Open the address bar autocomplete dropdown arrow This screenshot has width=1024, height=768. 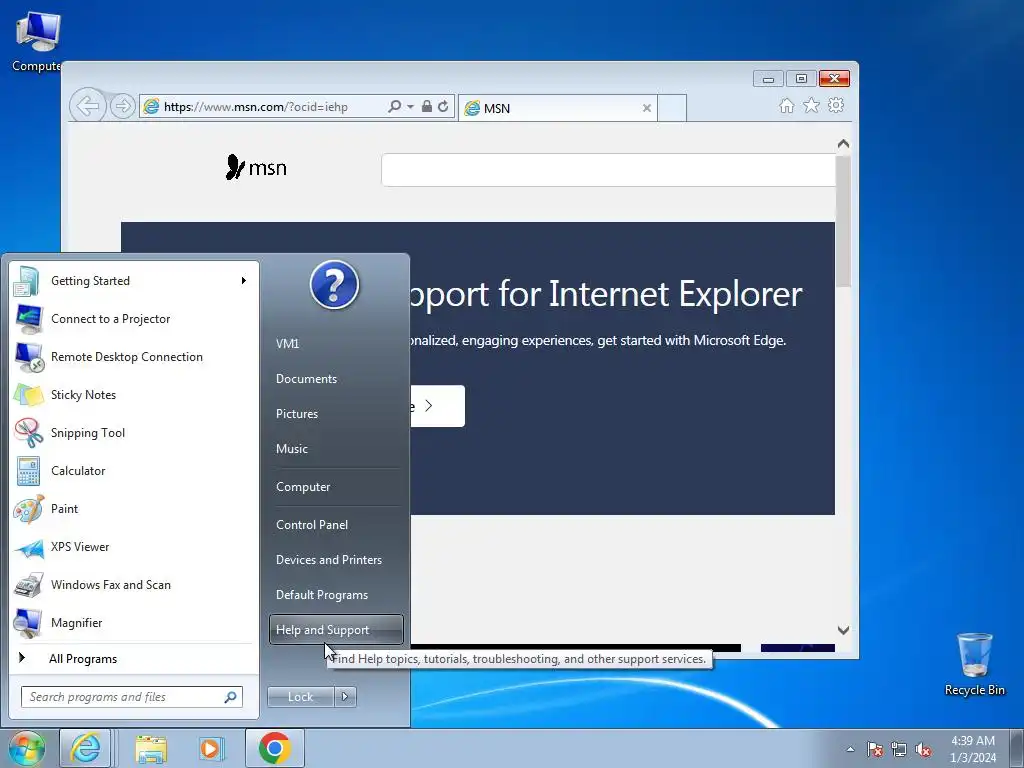click(x=410, y=106)
